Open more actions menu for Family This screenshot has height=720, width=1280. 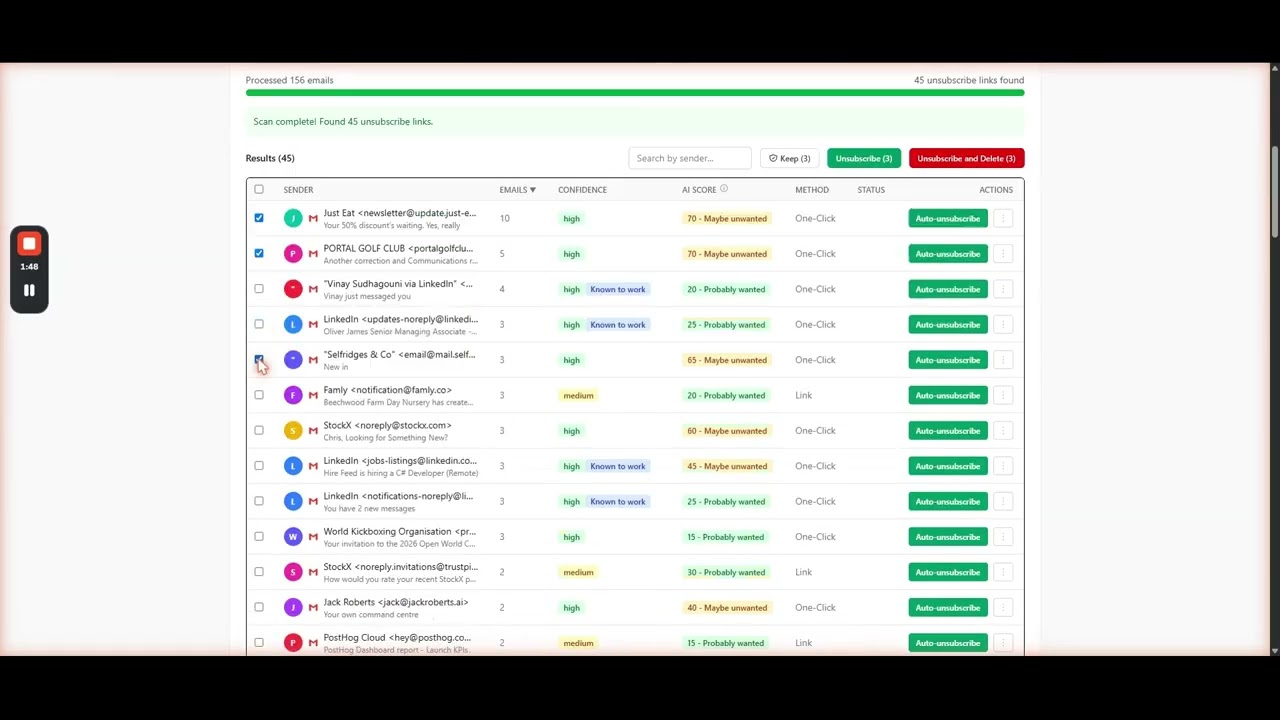tap(1003, 395)
